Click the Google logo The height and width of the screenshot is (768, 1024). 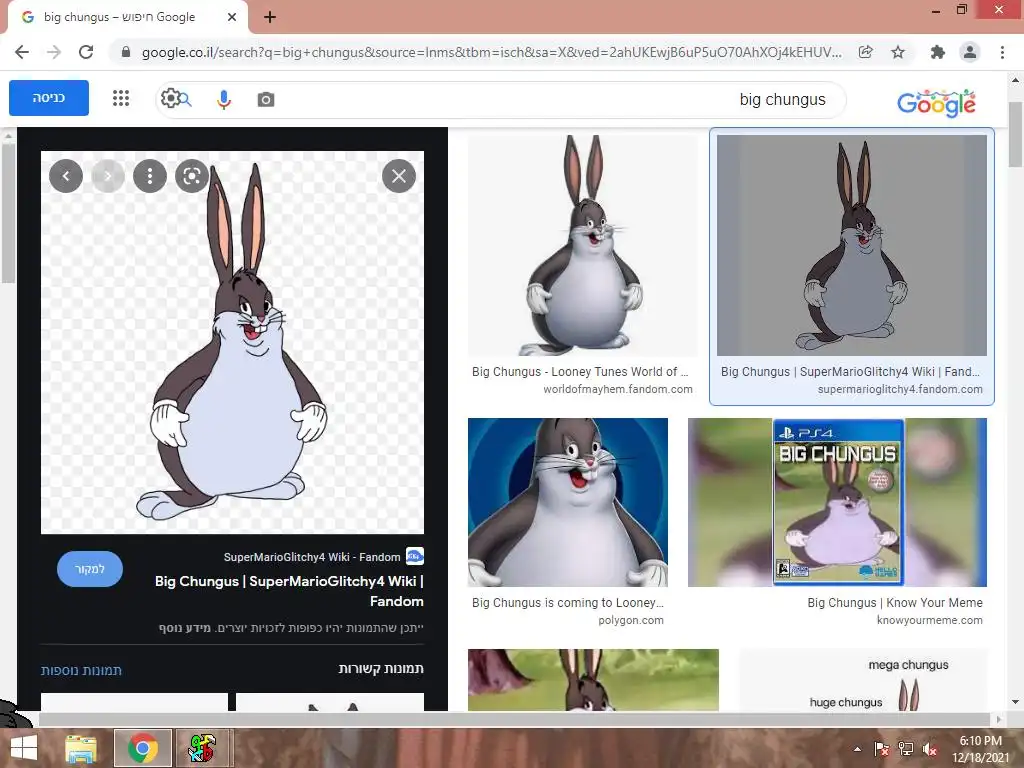coord(936,103)
